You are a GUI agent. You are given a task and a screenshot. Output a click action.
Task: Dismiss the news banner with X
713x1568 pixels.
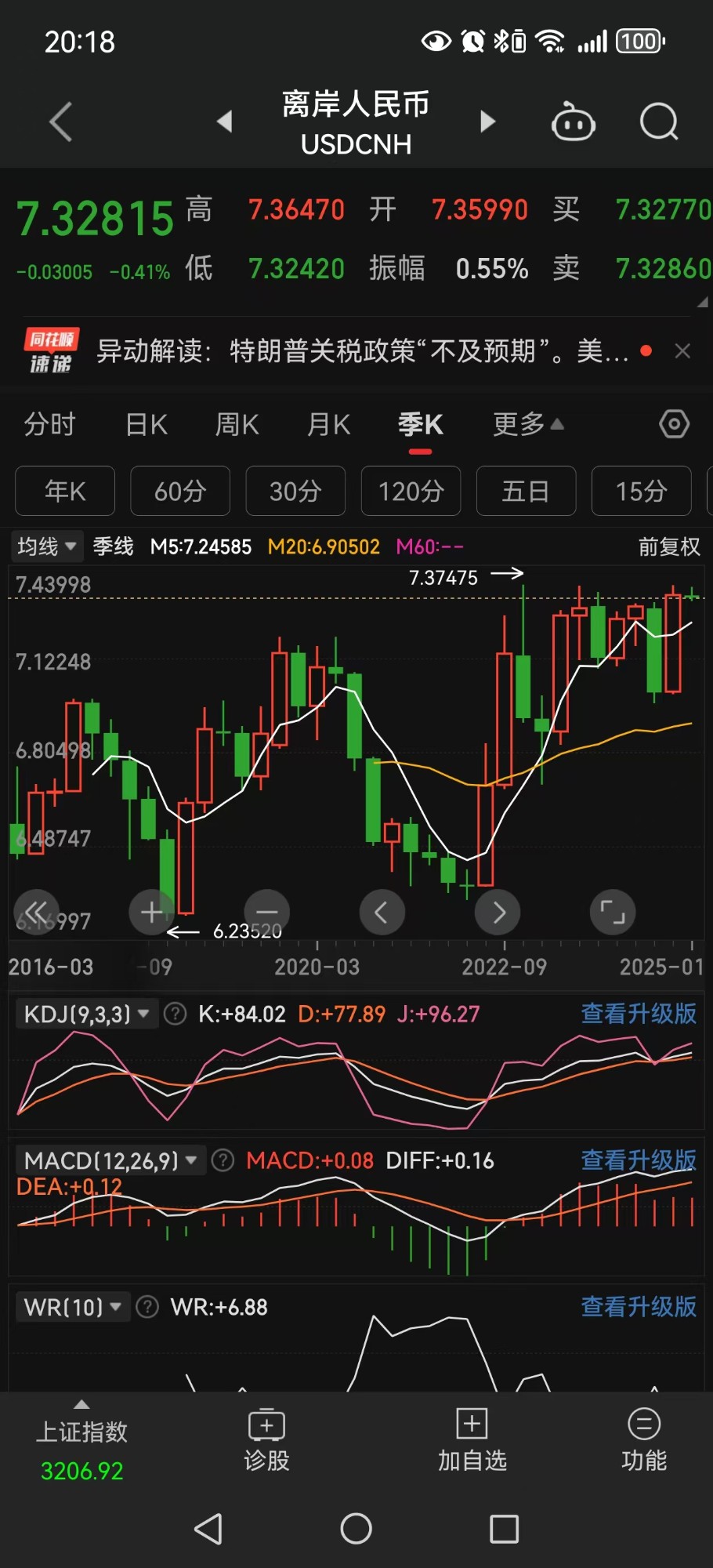click(682, 351)
